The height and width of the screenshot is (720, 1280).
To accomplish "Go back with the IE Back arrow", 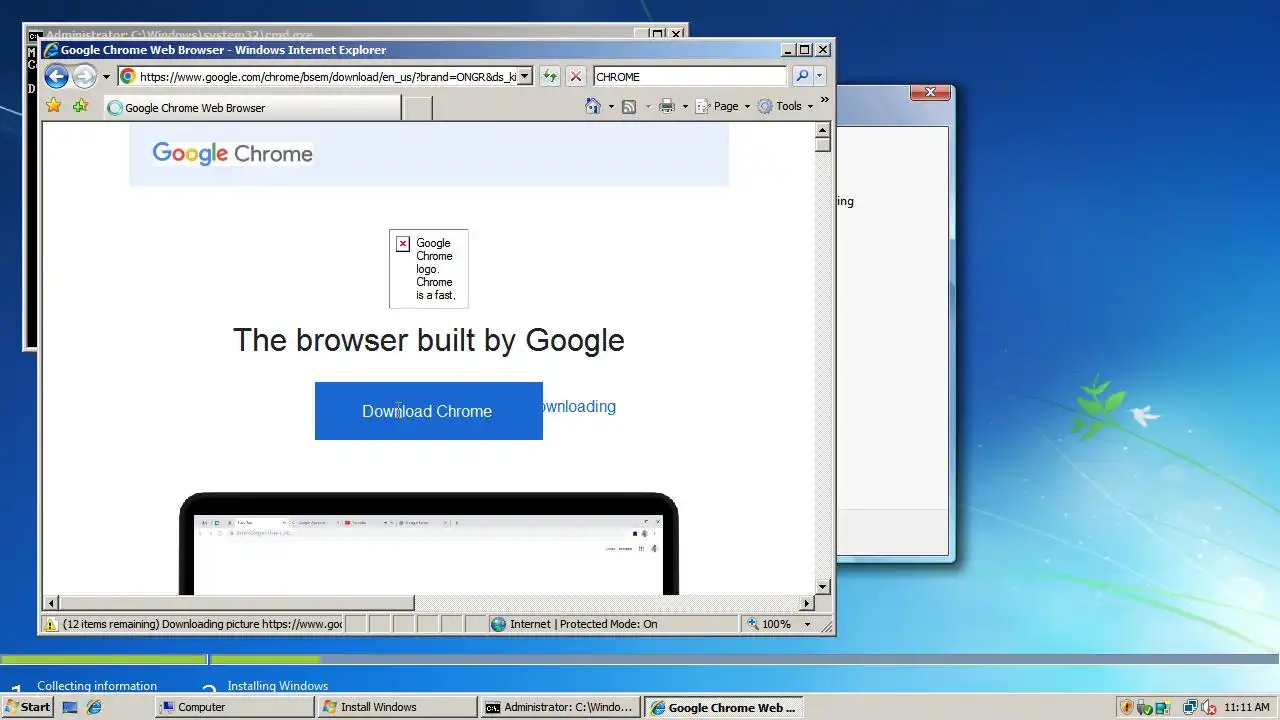I will pos(56,76).
